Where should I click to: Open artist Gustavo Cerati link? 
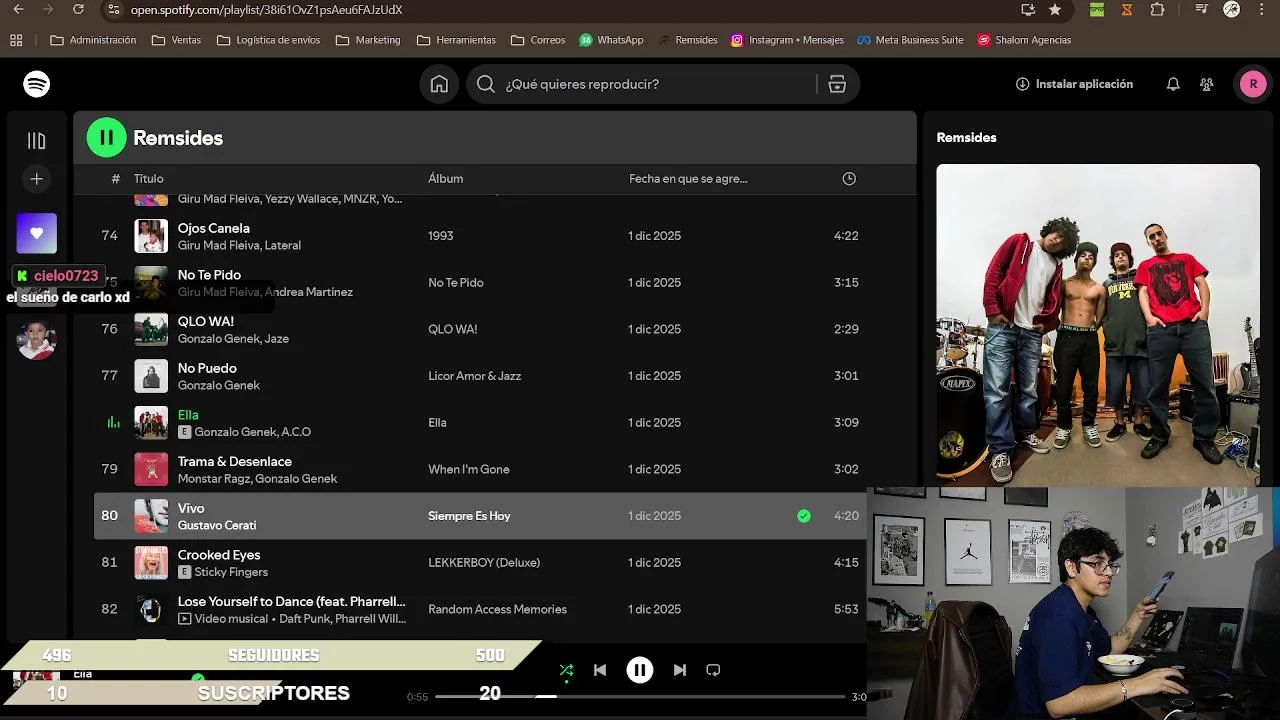coord(217,525)
